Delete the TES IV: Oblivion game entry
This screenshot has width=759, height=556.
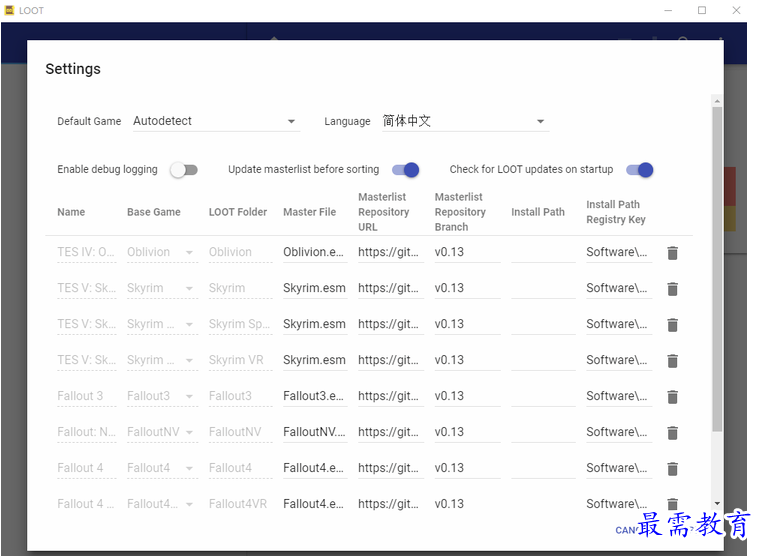(x=672, y=253)
